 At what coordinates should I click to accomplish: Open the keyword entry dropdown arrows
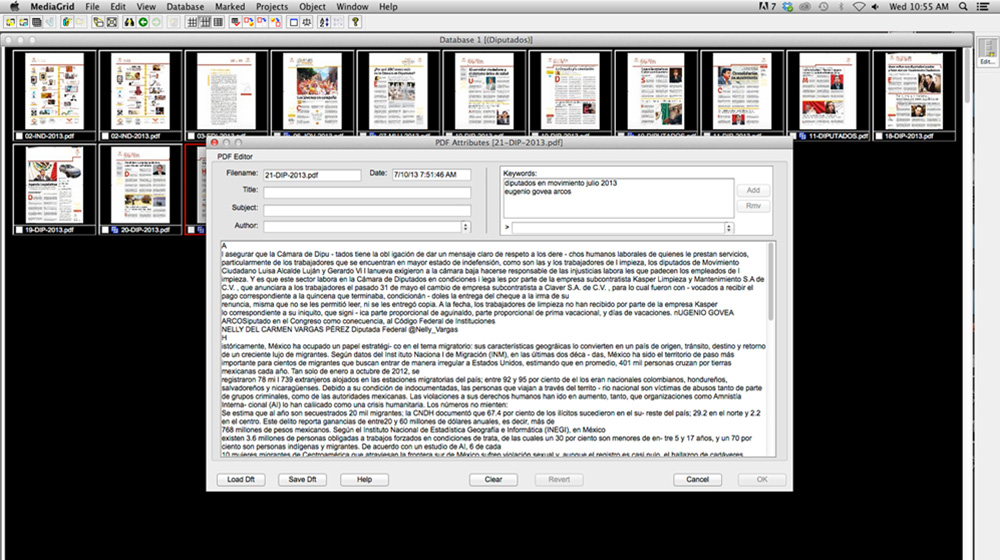point(729,228)
